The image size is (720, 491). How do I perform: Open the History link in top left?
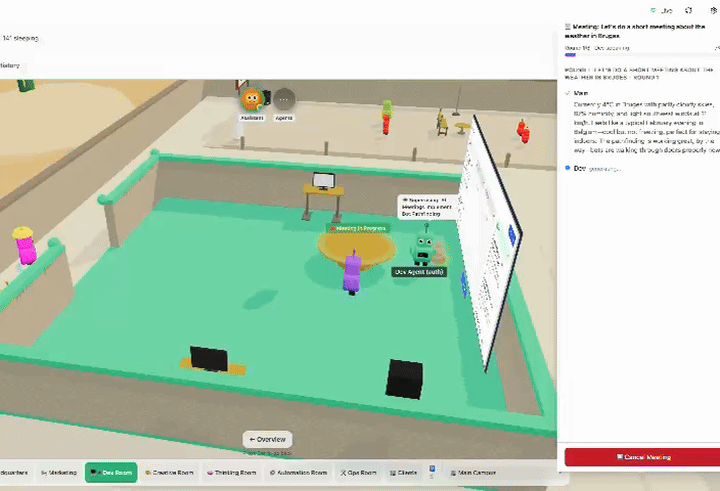[x=10, y=65]
